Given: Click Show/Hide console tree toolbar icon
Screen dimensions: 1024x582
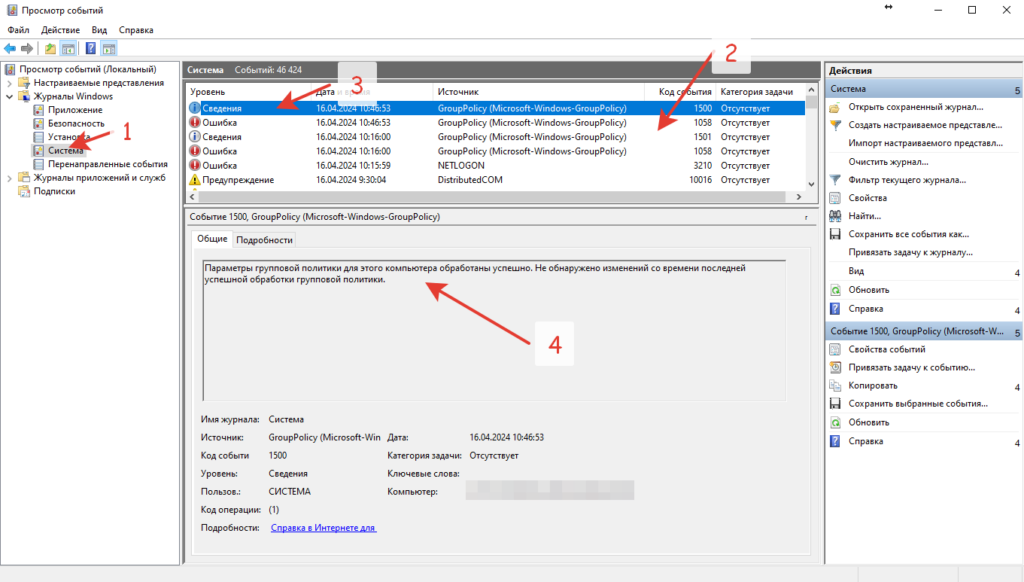Looking at the screenshot, I should [x=68, y=48].
